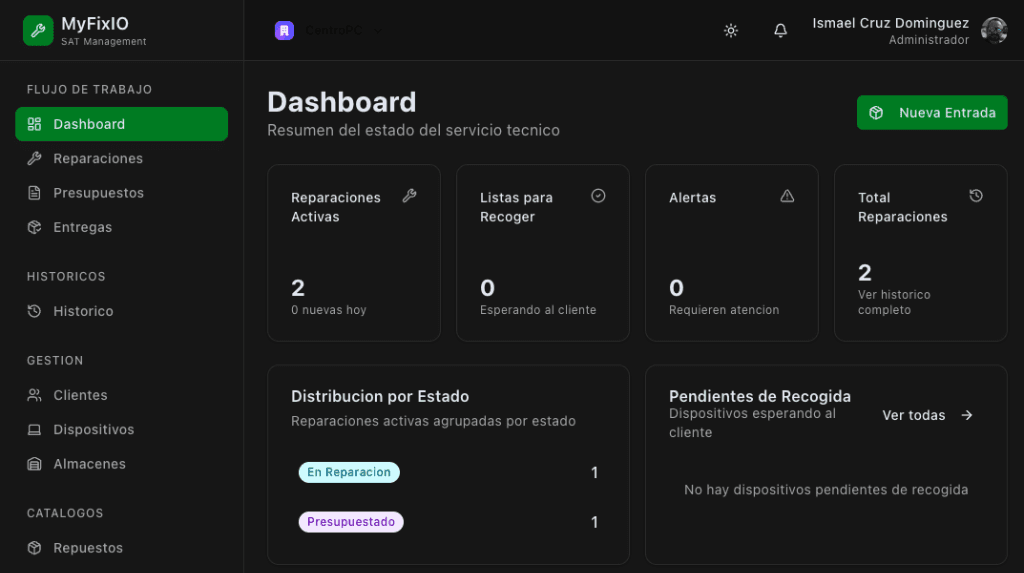The image size is (1024, 573).
Task: Click the purple building workspace icon
Action: pos(284,30)
